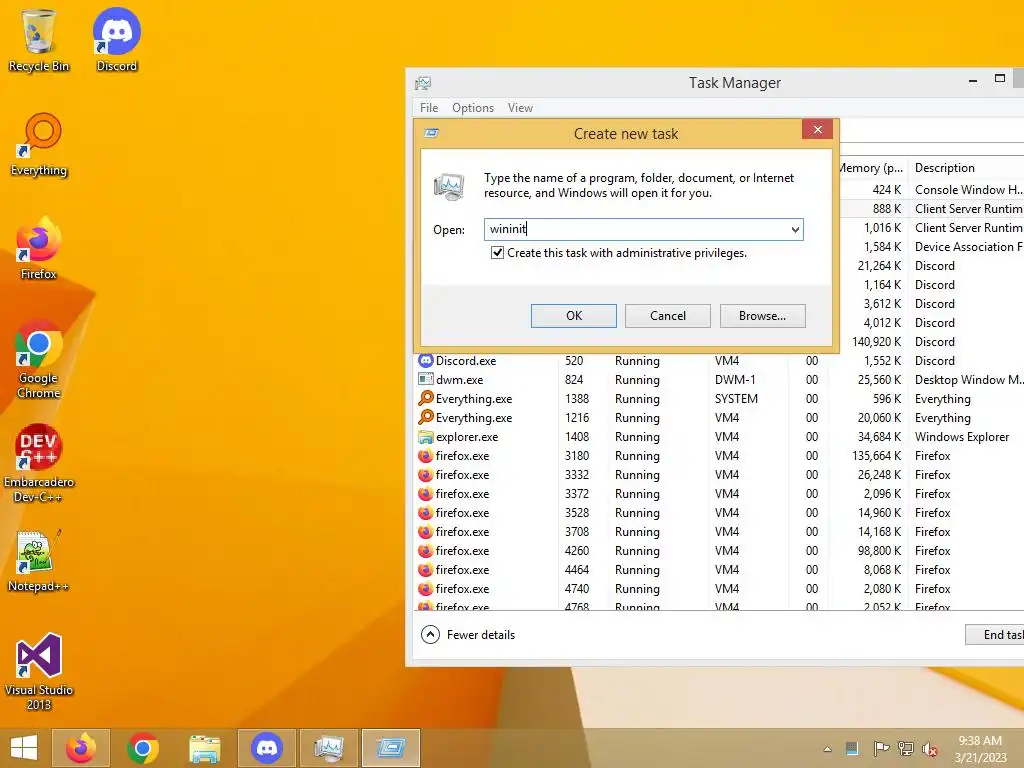Select the Everything desktop shortcut
The image size is (1024, 768).
pyautogui.click(x=39, y=145)
